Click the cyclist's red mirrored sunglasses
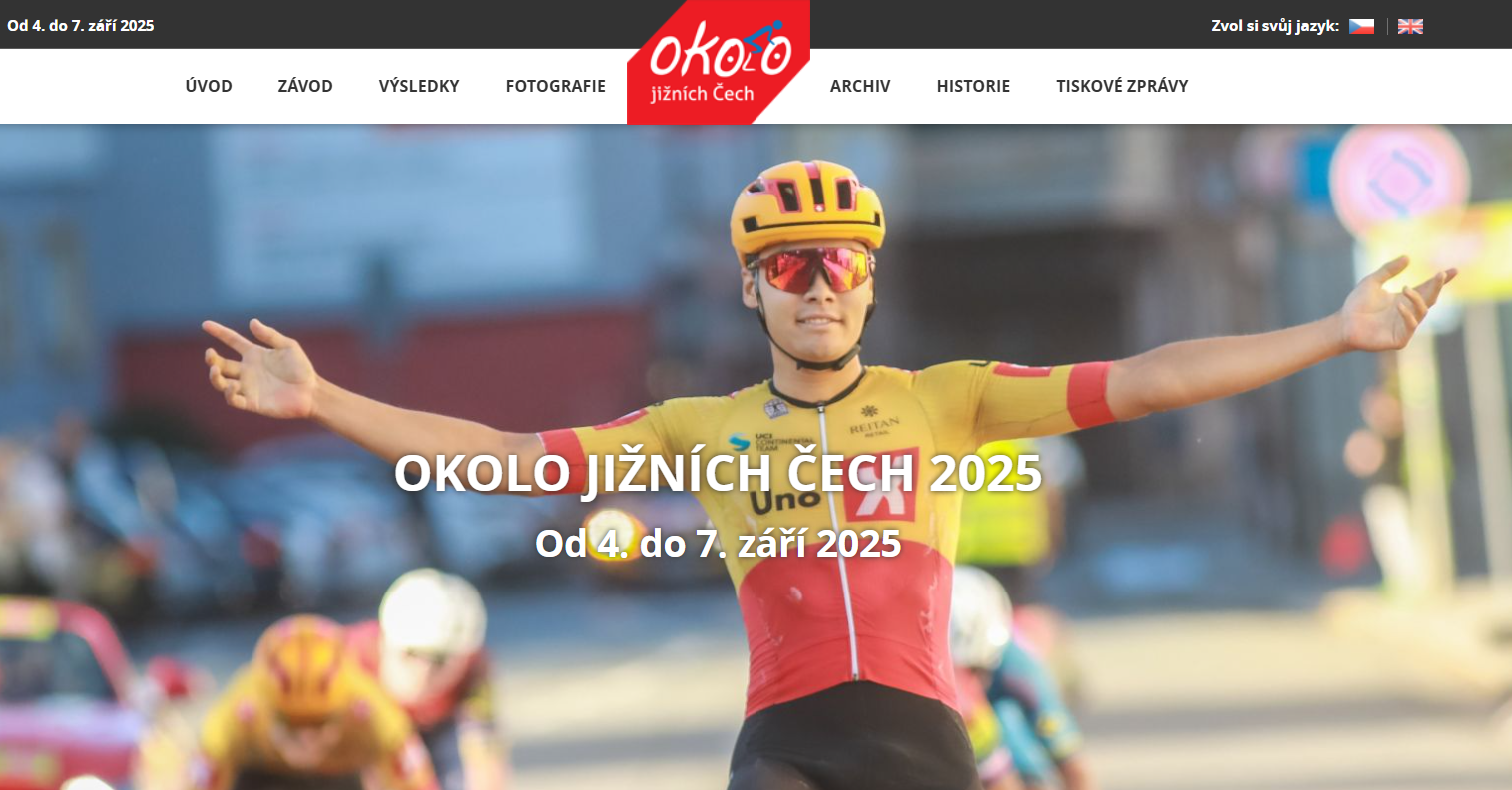1512x790 pixels. pos(810,269)
